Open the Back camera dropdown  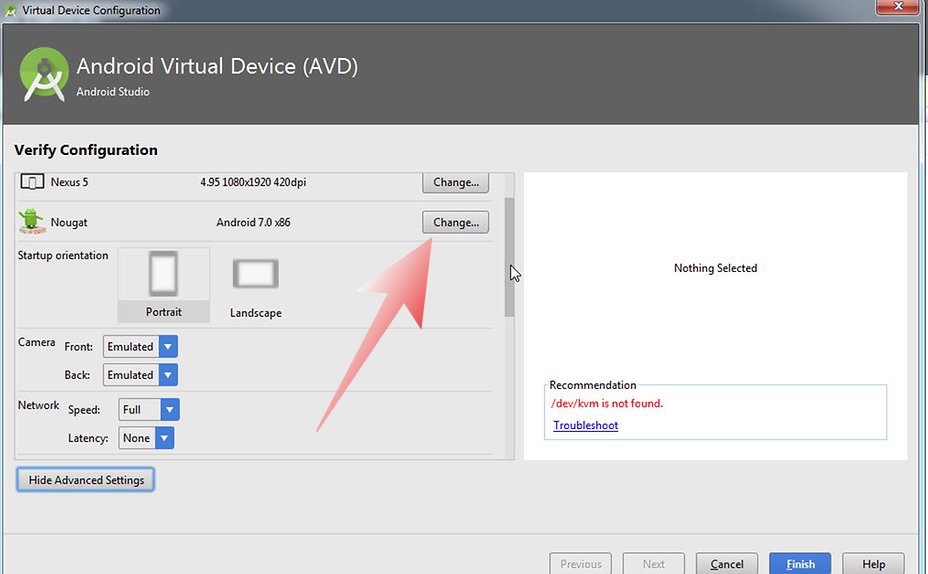[x=140, y=375]
